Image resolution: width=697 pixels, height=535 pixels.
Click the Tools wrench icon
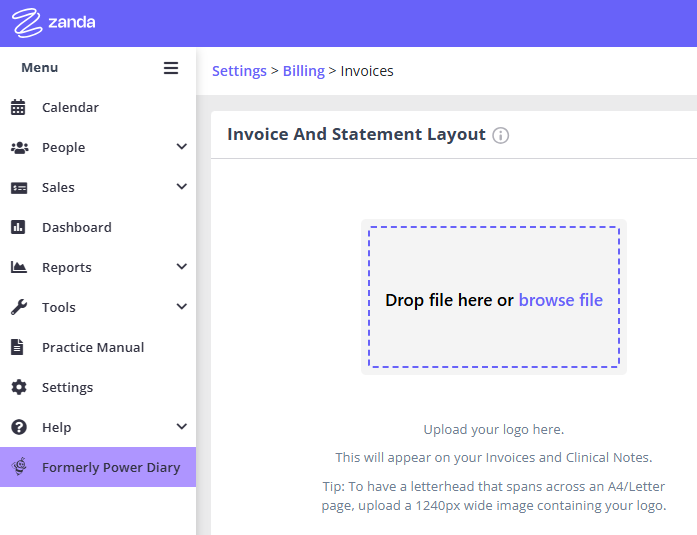[19, 307]
